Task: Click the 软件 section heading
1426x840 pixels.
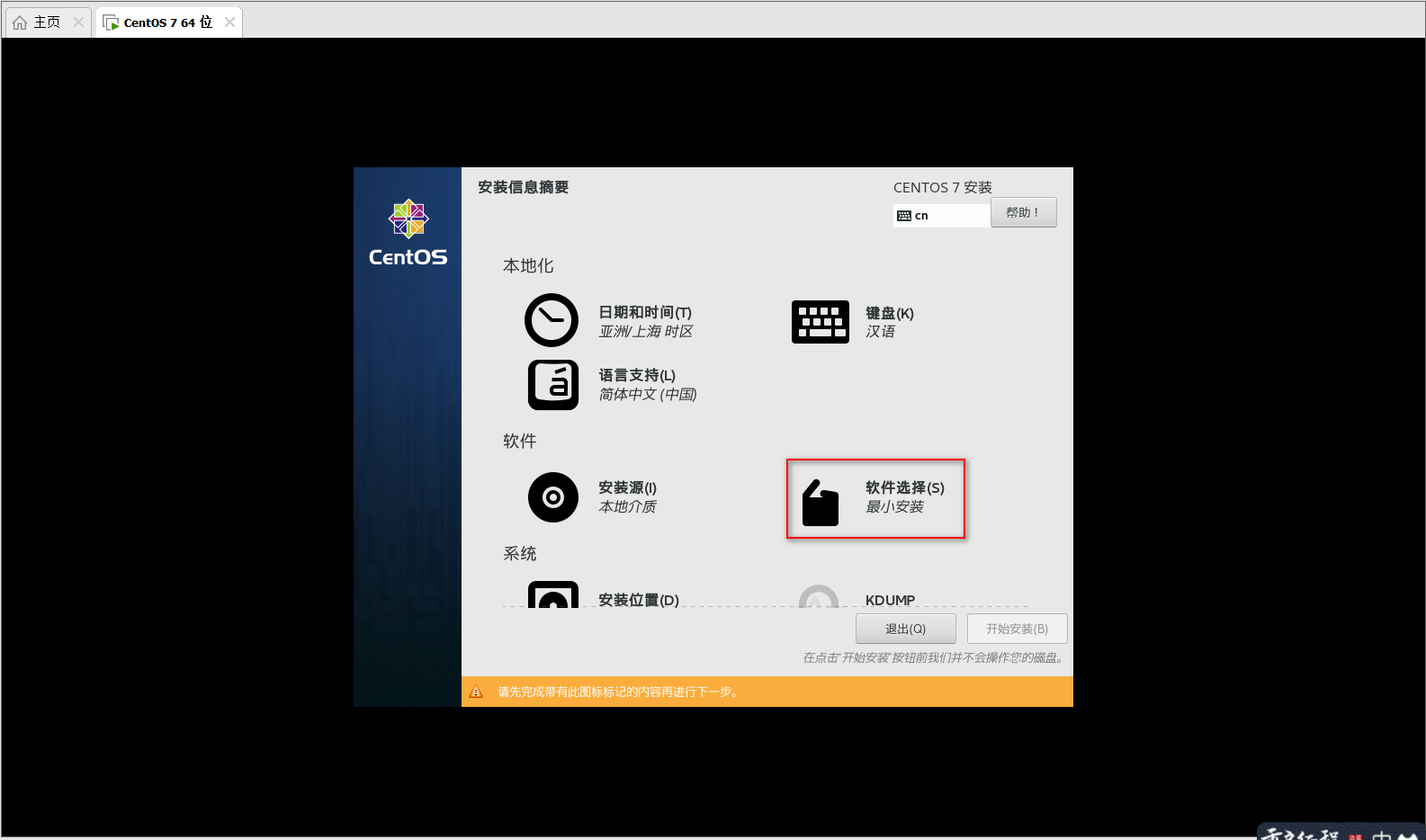Action: click(x=520, y=442)
